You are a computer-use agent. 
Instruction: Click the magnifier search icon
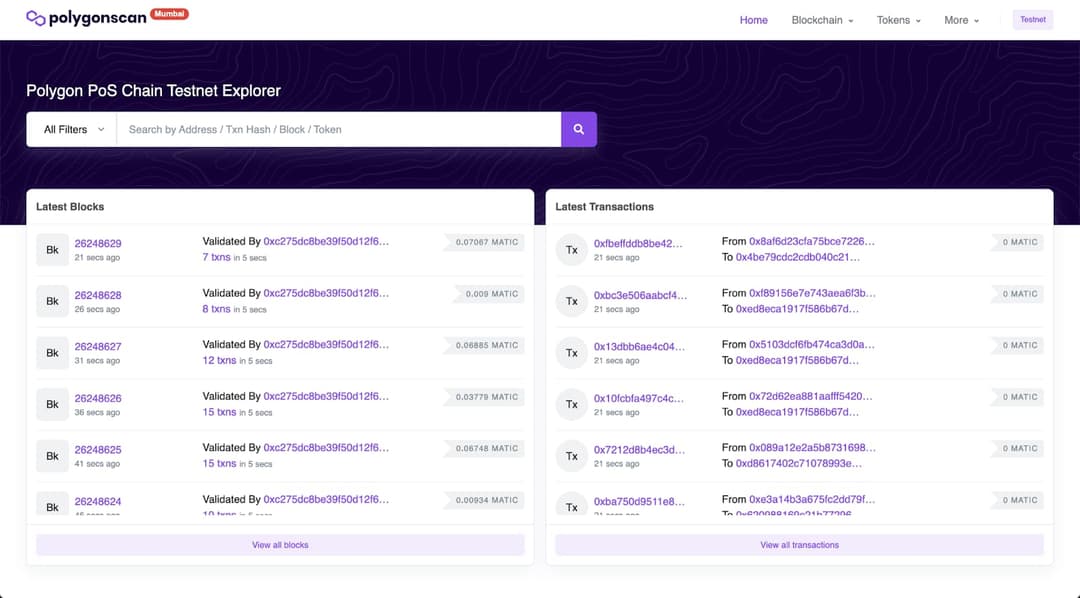(578, 129)
